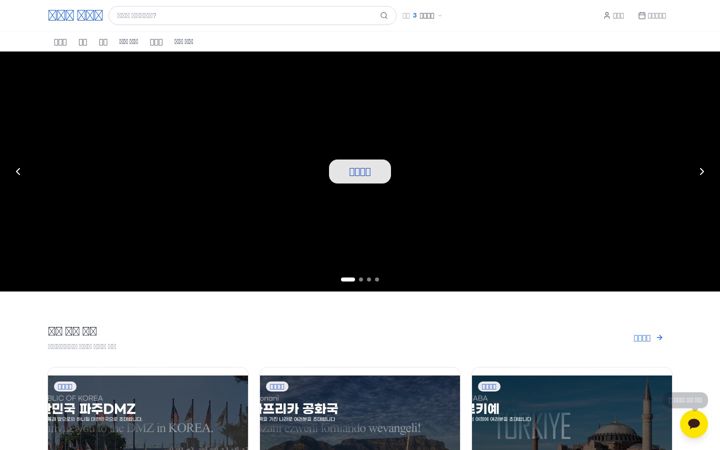Screen dimensions: 720x450
Task: Jump to the third banner slide dot
Action: (369, 279)
